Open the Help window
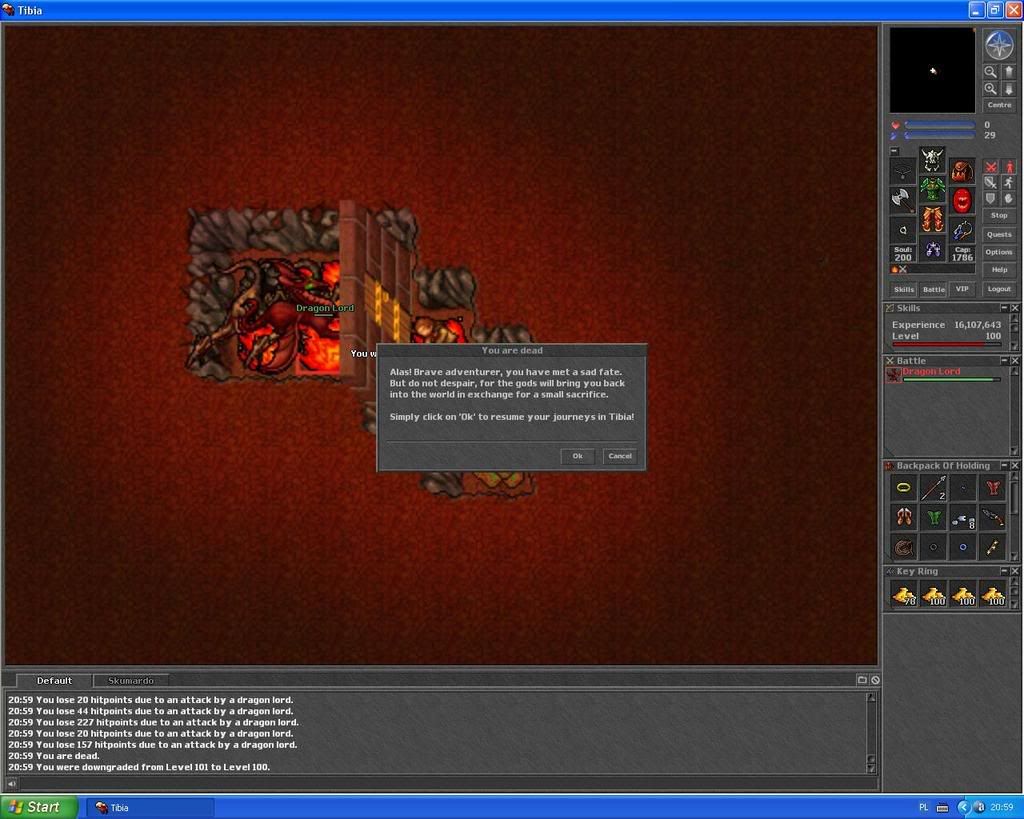This screenshot has height=819, width=1024. point(999,270)
